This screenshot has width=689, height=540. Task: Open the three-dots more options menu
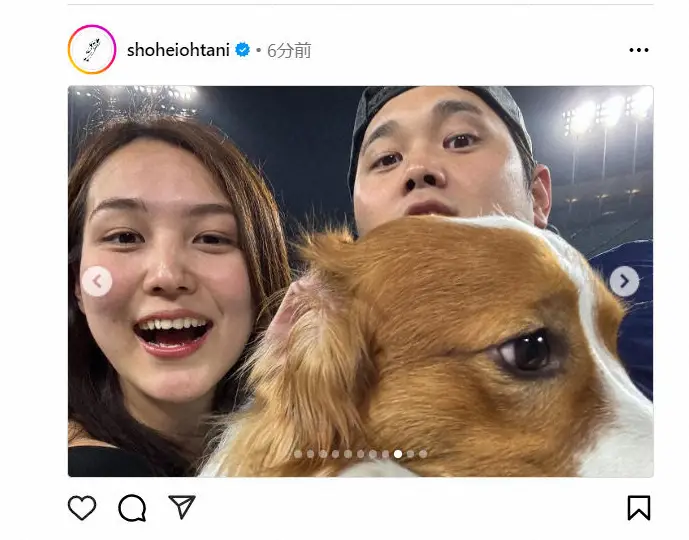pos(639,50)
